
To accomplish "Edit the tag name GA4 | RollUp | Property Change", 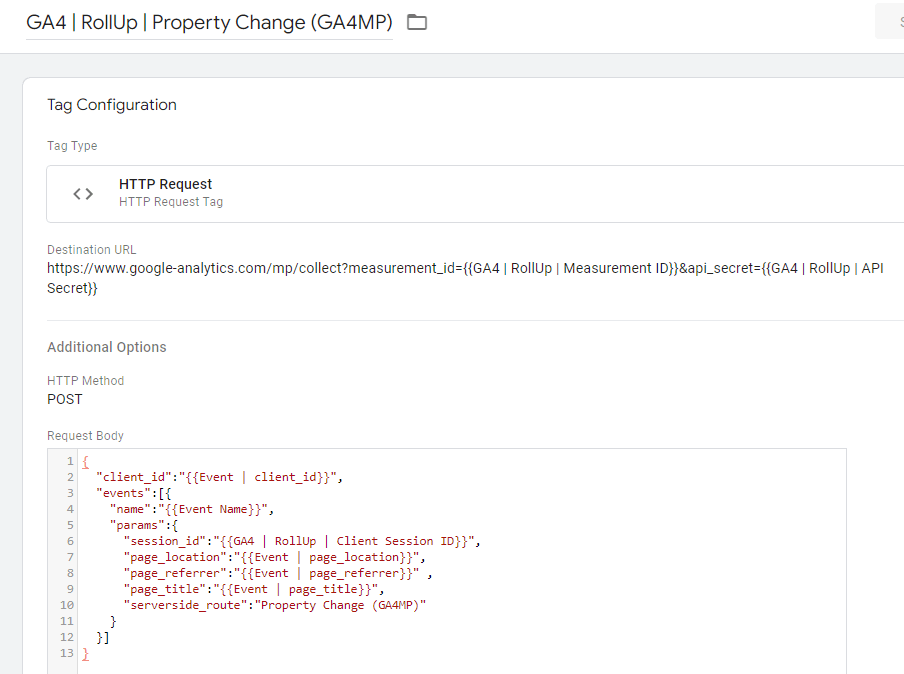I will click(209, 22).
